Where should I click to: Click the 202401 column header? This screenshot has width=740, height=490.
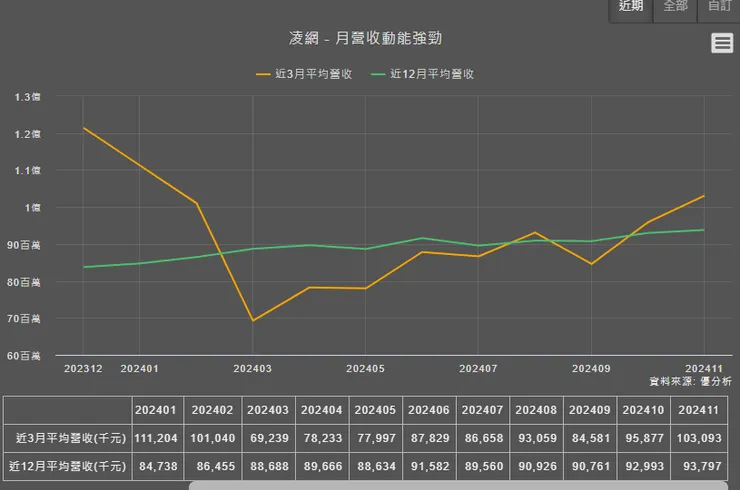pyautogui.click(x=156, y=410)
